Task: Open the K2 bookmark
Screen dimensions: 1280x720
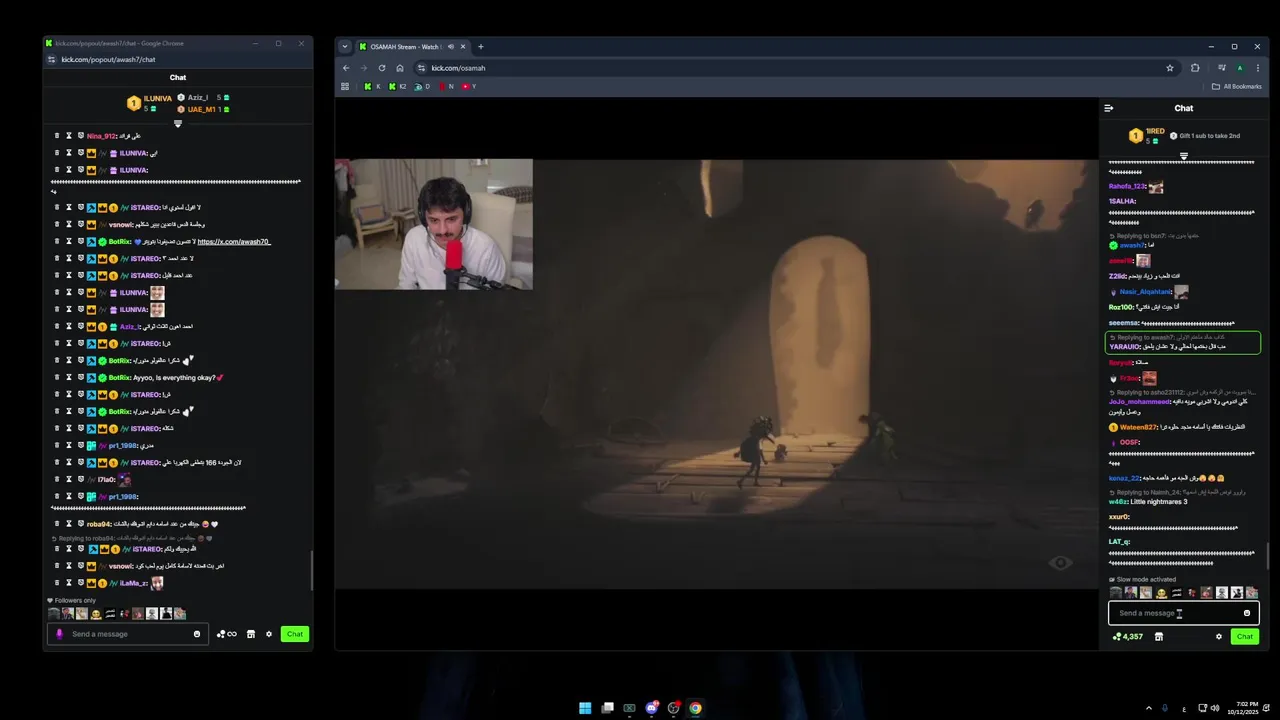Action: point(398,87)
